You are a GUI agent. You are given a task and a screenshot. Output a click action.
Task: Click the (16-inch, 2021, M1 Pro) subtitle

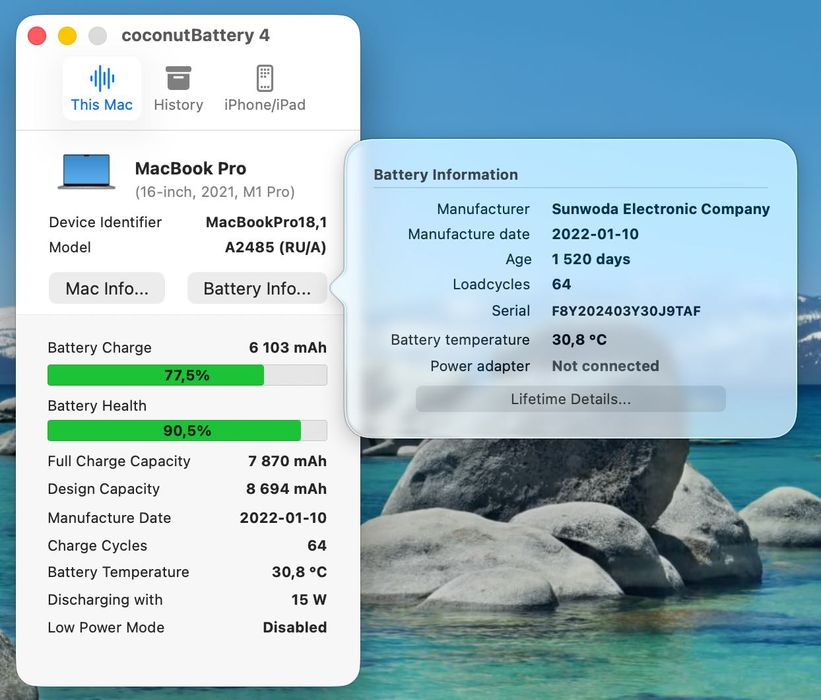click(x=215, y=192)
